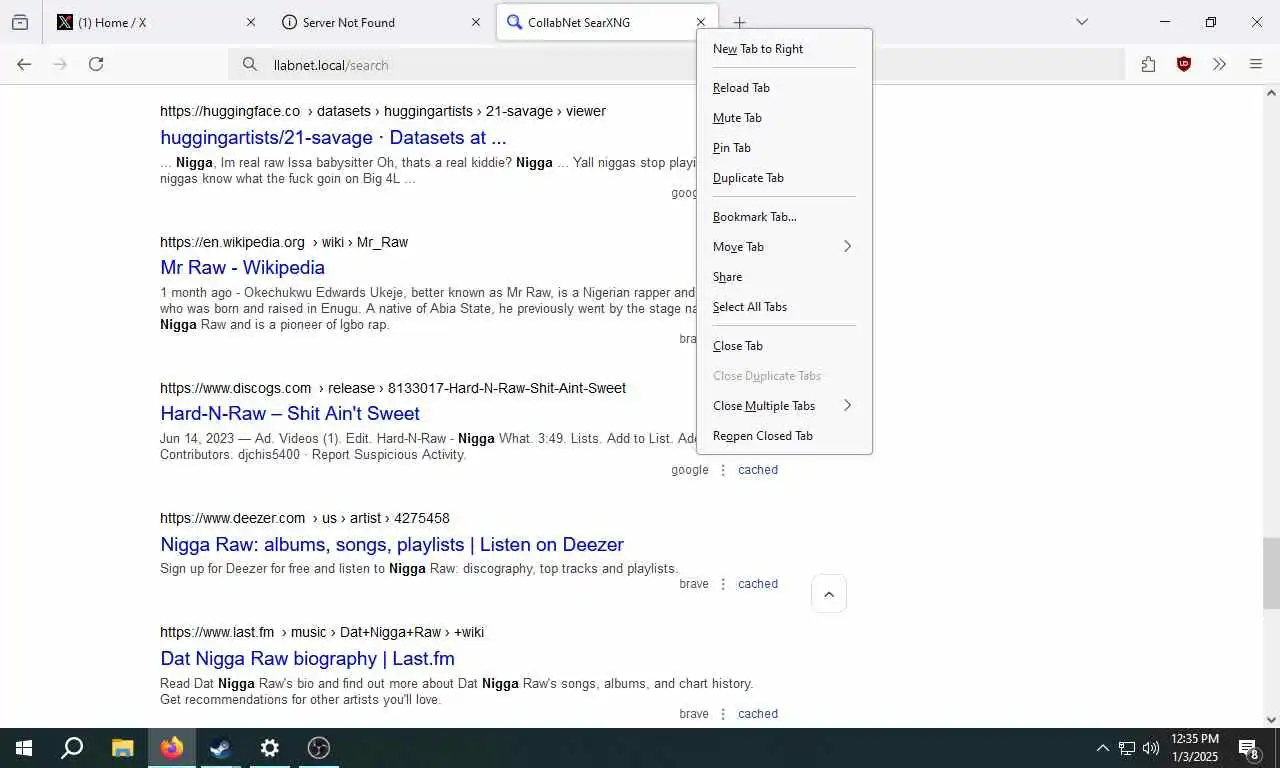Image resolution: width=1280 pixels, height=768 pixels.
Task: Open OBS Studio from taskbar
Action: [319, 748]
